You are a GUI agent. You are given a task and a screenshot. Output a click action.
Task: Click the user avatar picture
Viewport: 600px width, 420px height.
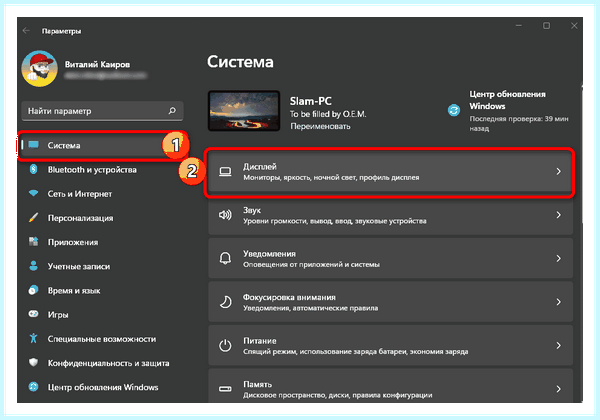39,69
